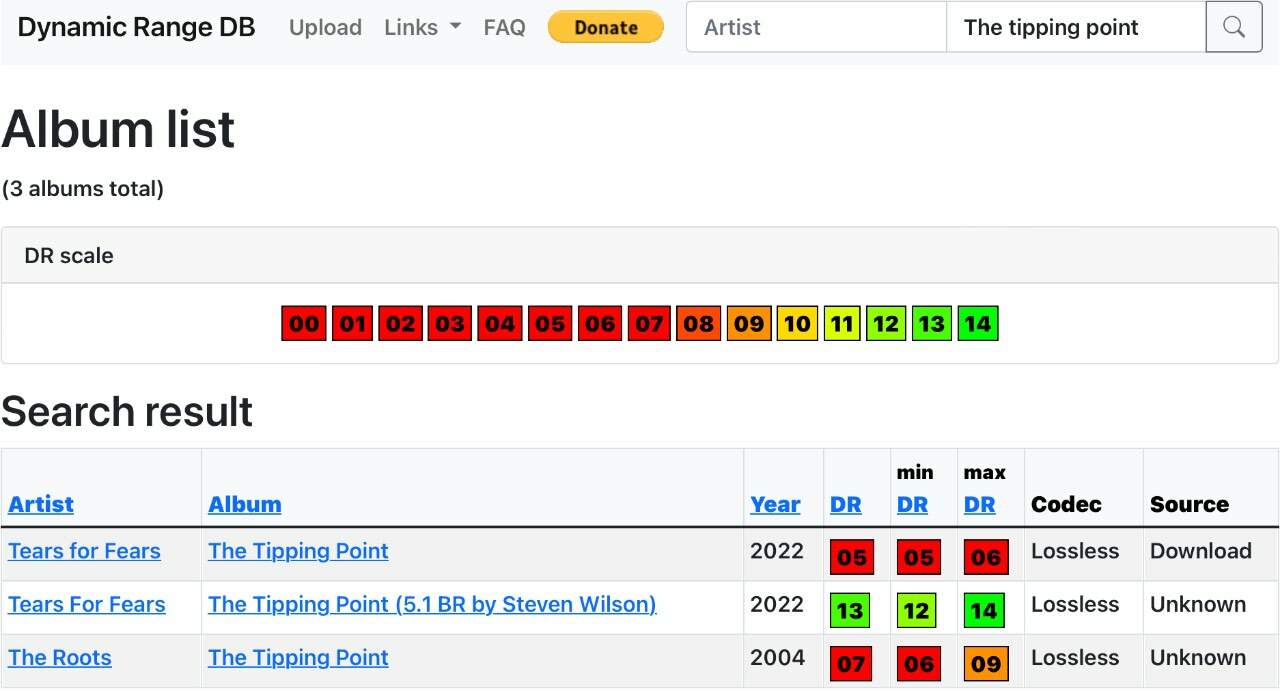Sort results by Album column
Image resolution: width=1280 pixels, height=691 pixels.
point(245,504)
